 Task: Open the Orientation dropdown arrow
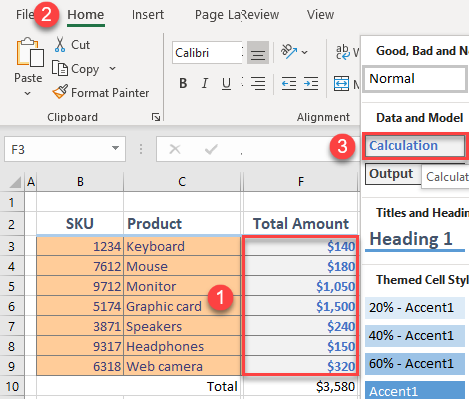click(304, 52)
